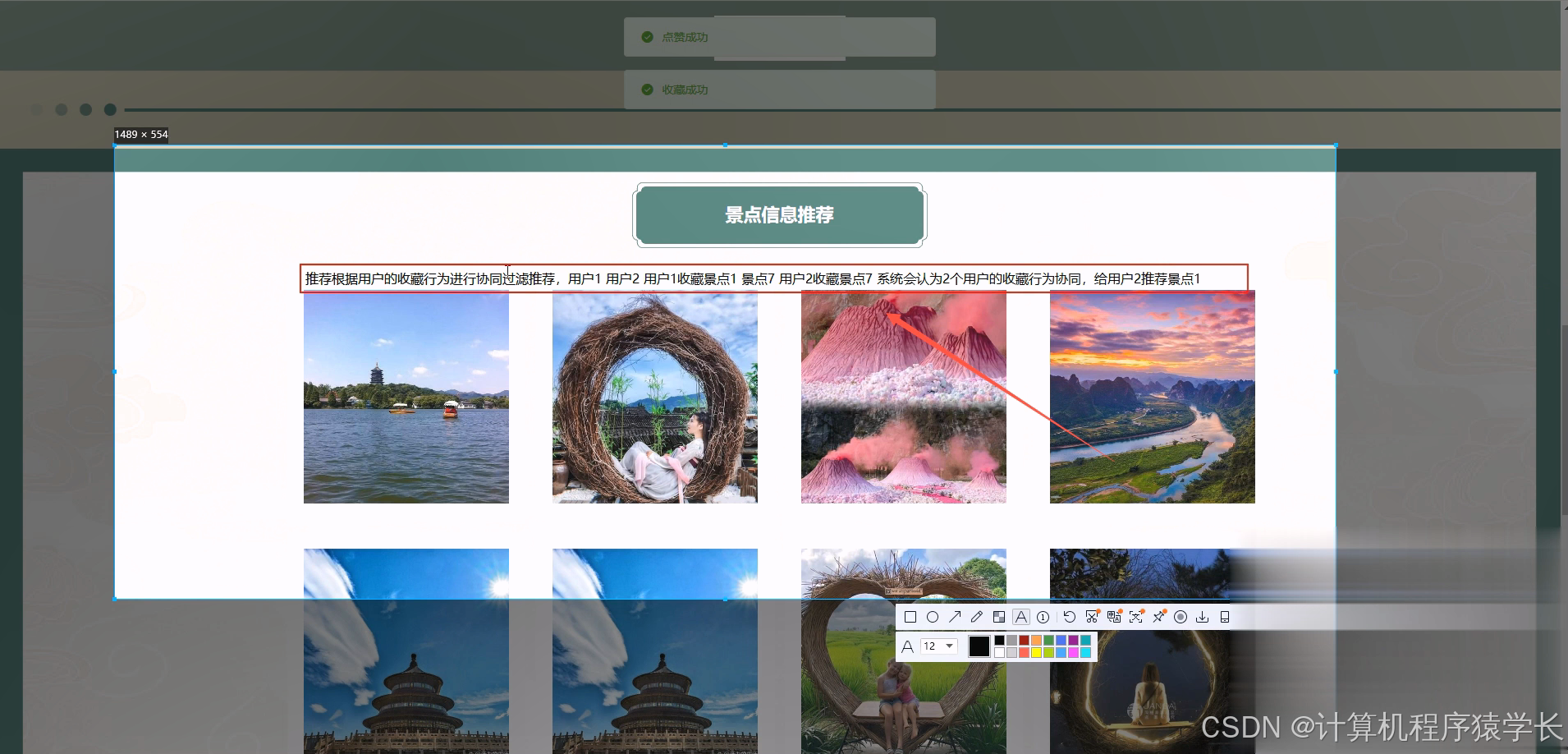This screenshot has height=754, width=1568.
Task: Select the text annotation tool
Action: tap(1021, 617)
